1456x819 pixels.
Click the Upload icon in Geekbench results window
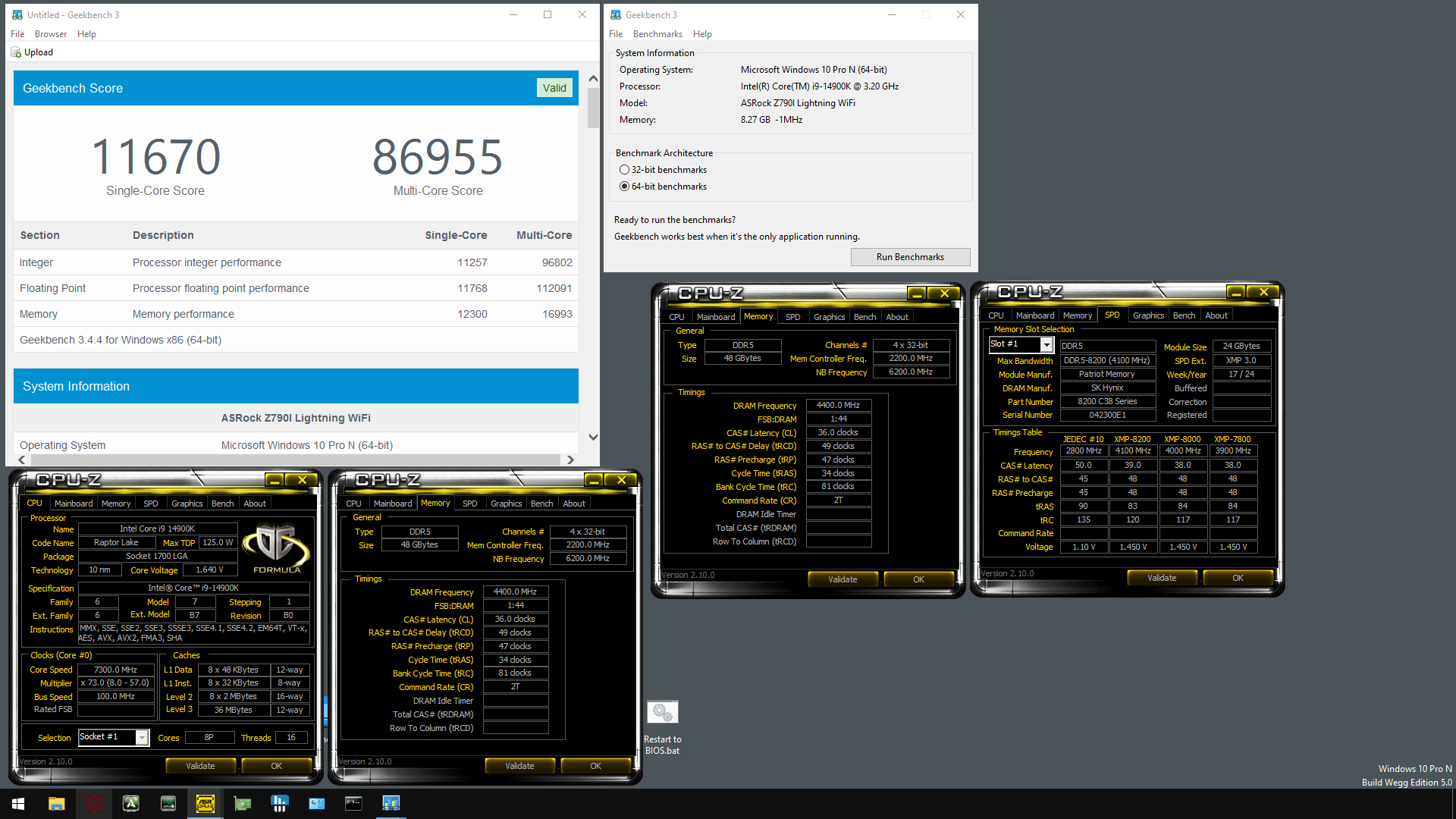16,52
